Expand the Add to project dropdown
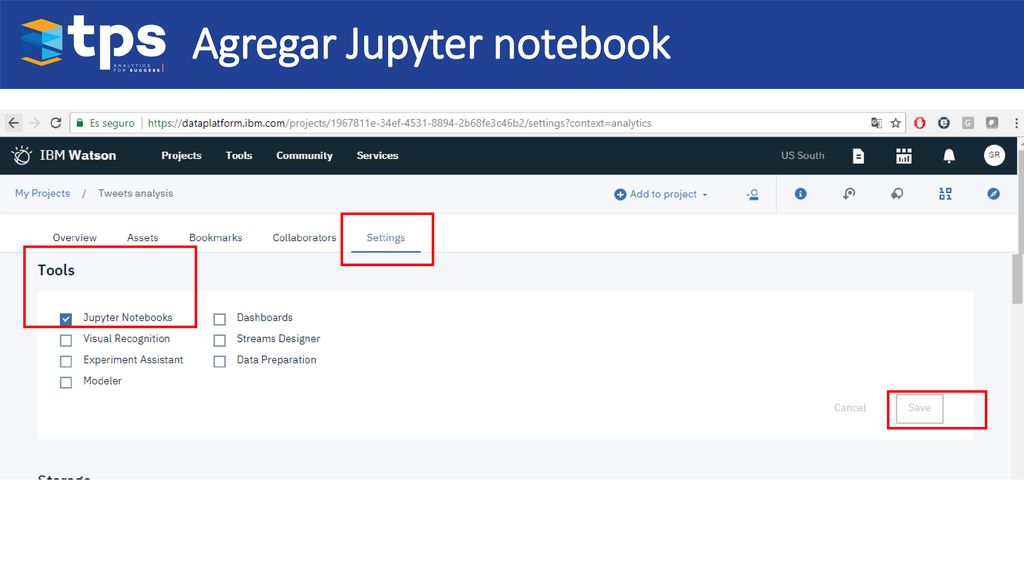 661,194
